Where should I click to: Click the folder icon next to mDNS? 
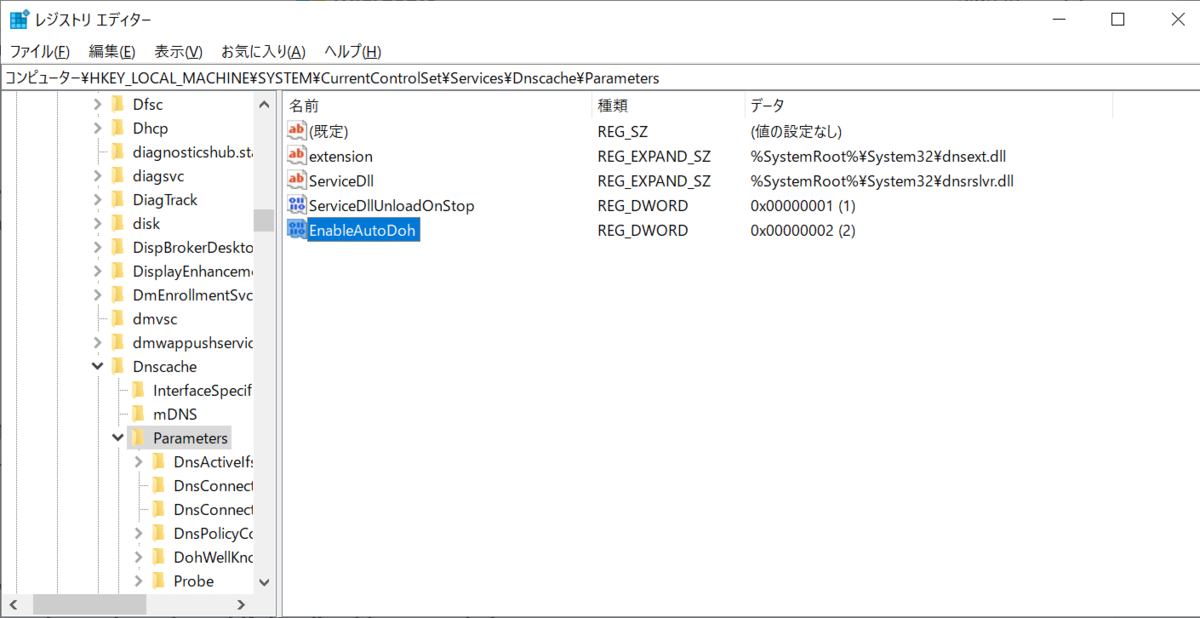[x=138, y=414]
